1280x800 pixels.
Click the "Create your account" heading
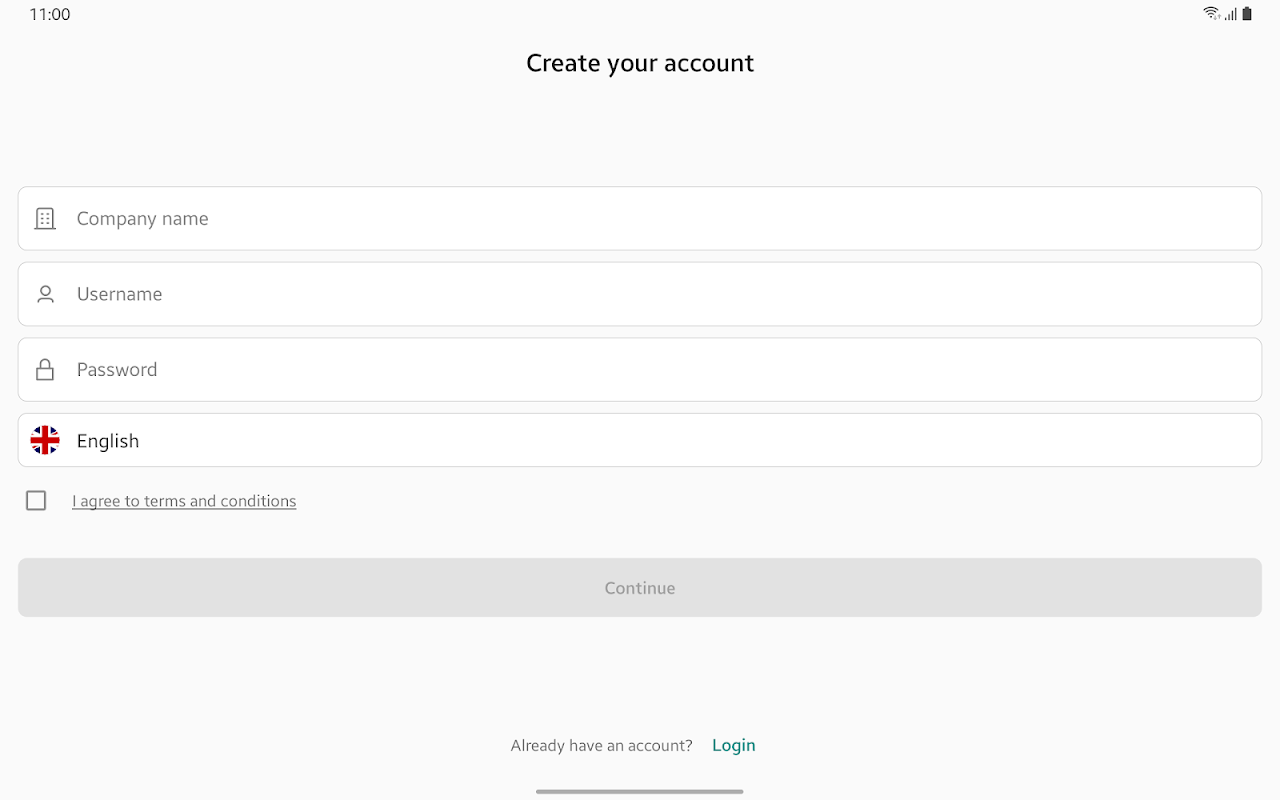click(x=640, y=63)
